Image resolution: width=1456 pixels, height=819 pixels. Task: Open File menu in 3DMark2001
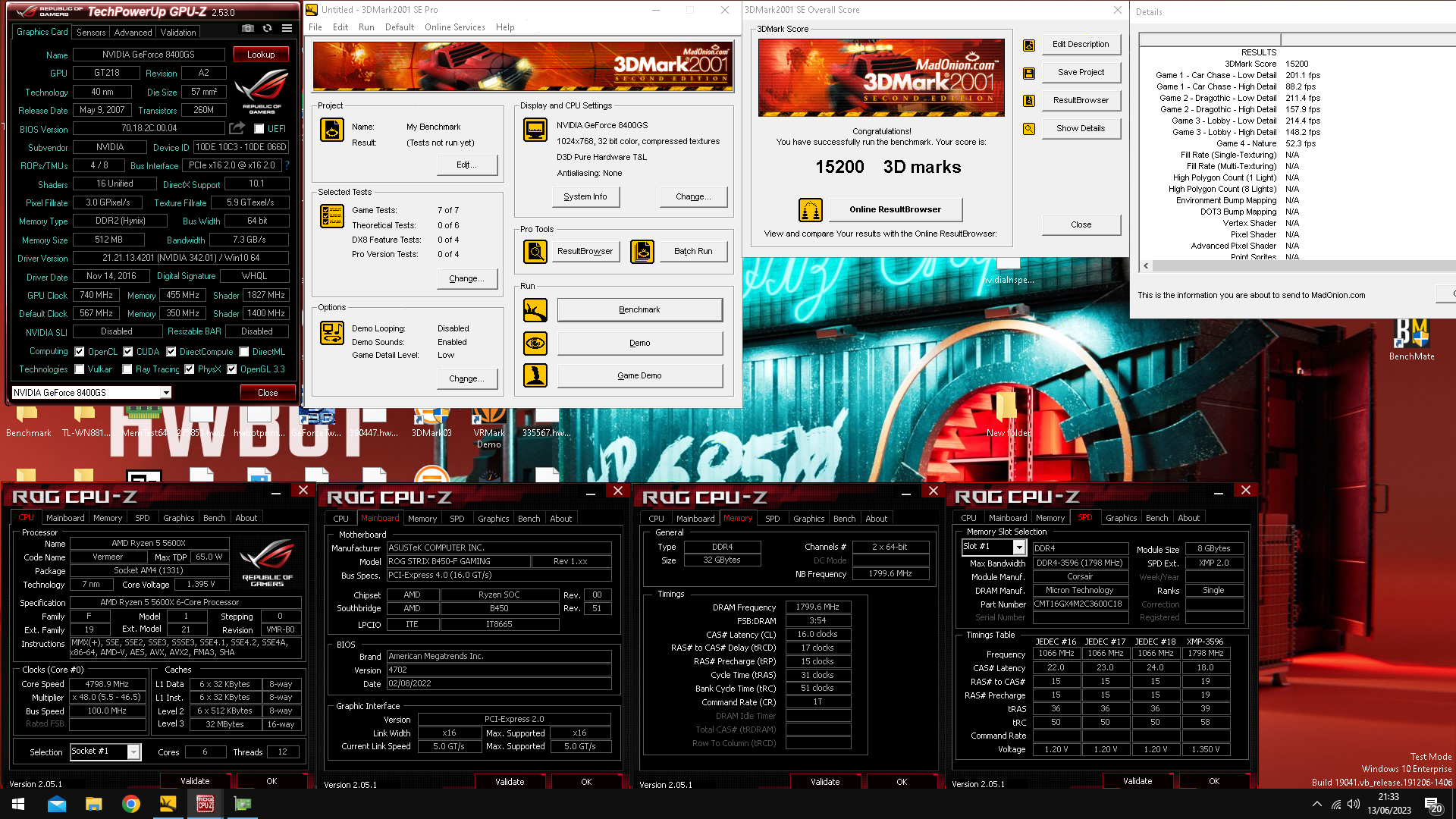pyautogui.click(x=315, y=27)
